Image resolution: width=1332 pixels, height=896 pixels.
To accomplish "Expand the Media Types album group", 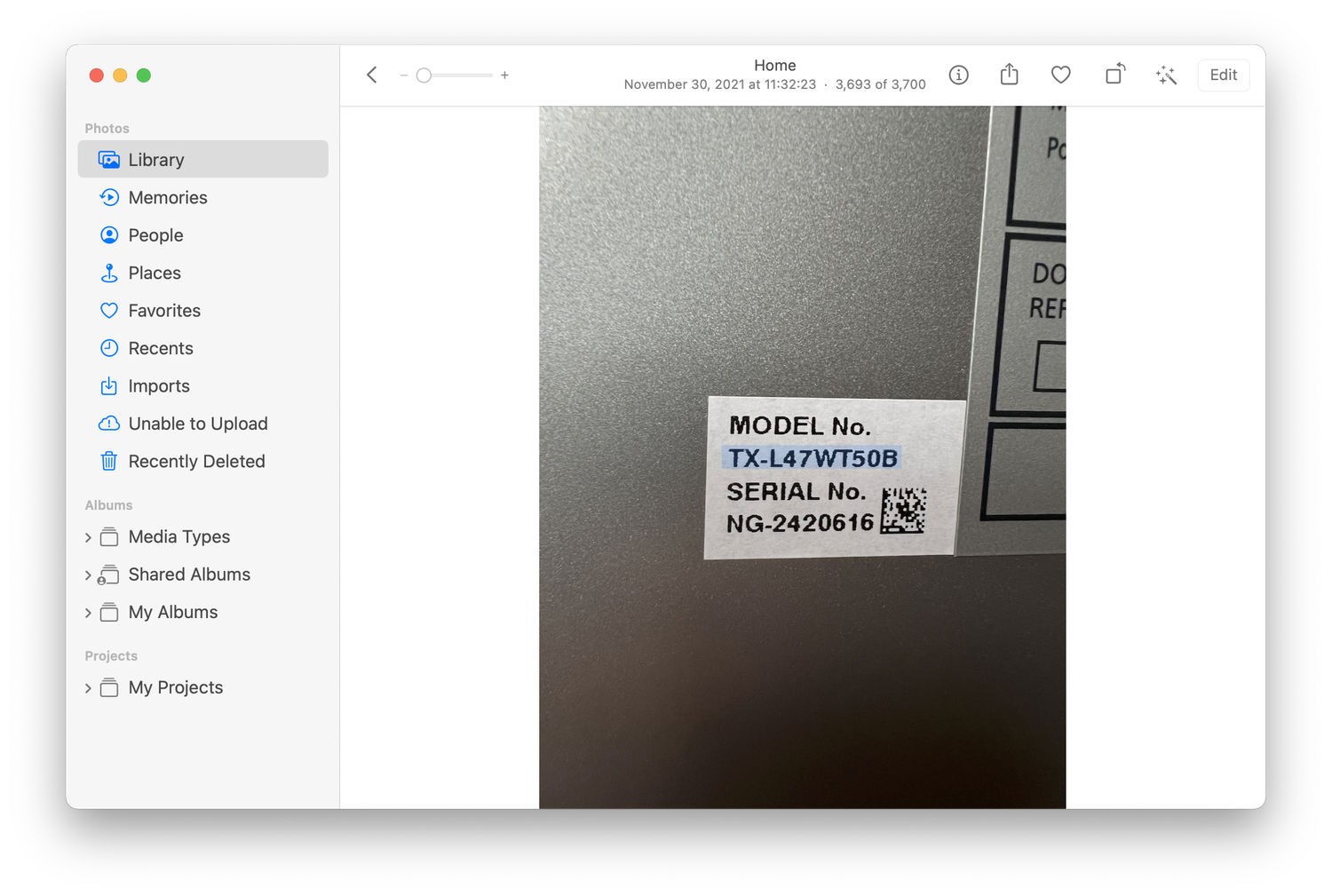I will 88,537.
